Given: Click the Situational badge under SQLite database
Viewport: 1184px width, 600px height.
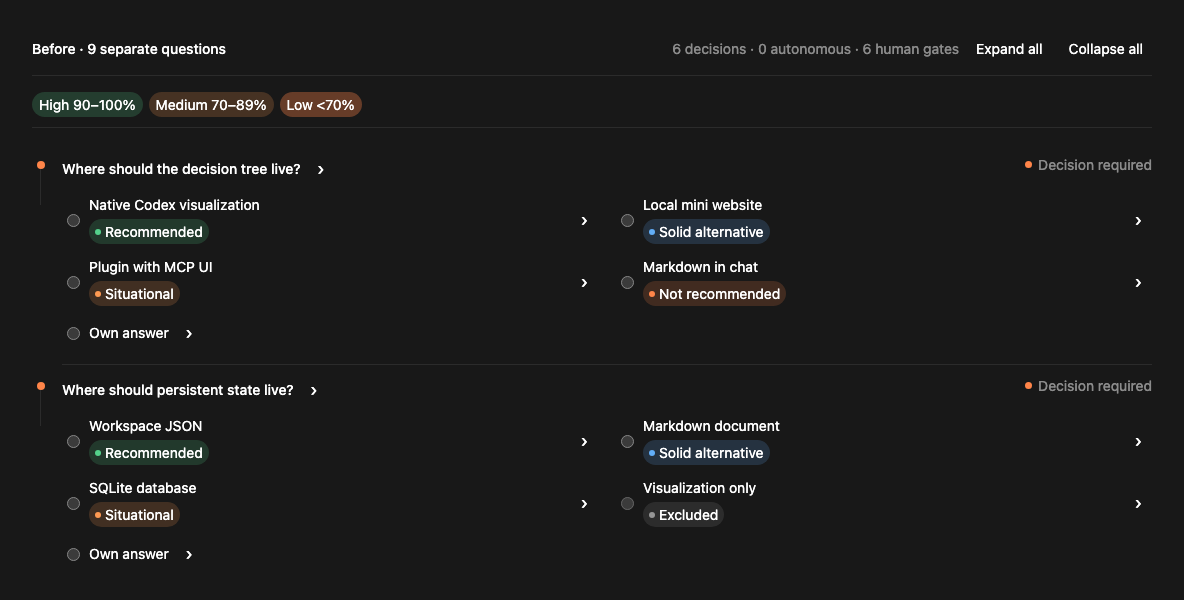Looking at the screenshot, I should coord(134,515).
